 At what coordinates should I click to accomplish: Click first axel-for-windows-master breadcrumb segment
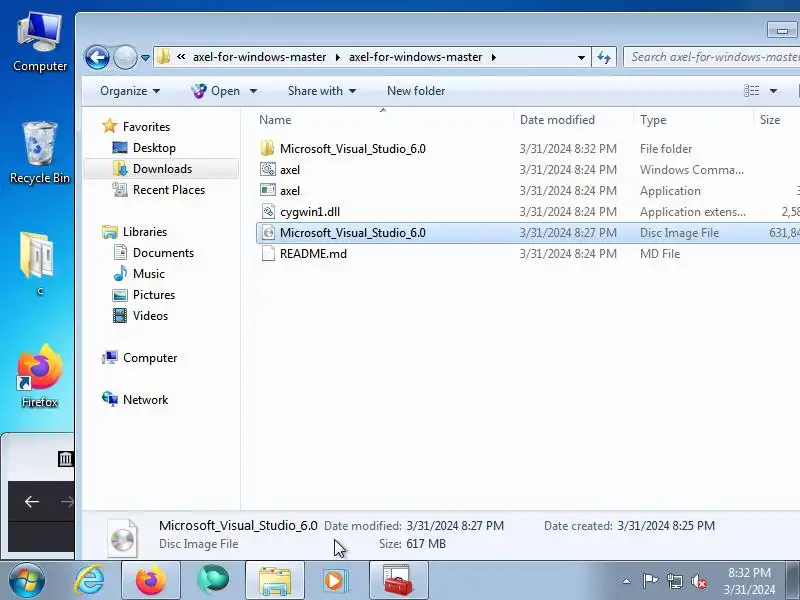point(259,57)
